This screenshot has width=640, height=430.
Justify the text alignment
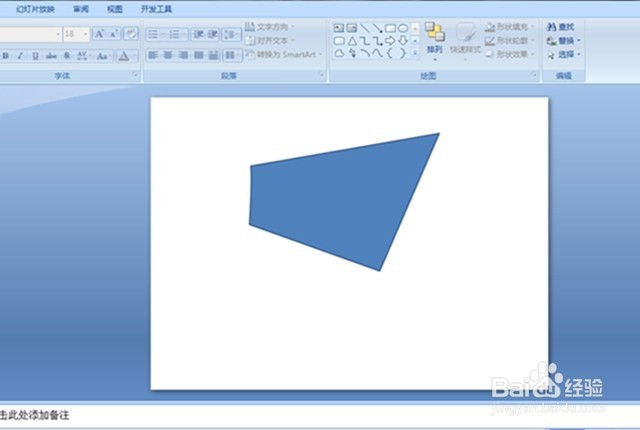coord(198,55)
